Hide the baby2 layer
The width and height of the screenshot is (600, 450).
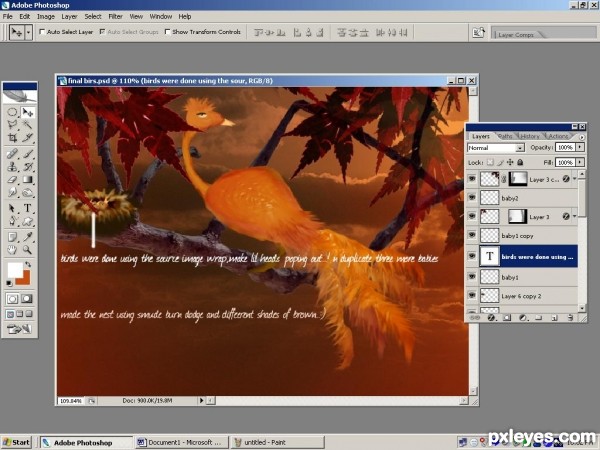tap(472, 198)
